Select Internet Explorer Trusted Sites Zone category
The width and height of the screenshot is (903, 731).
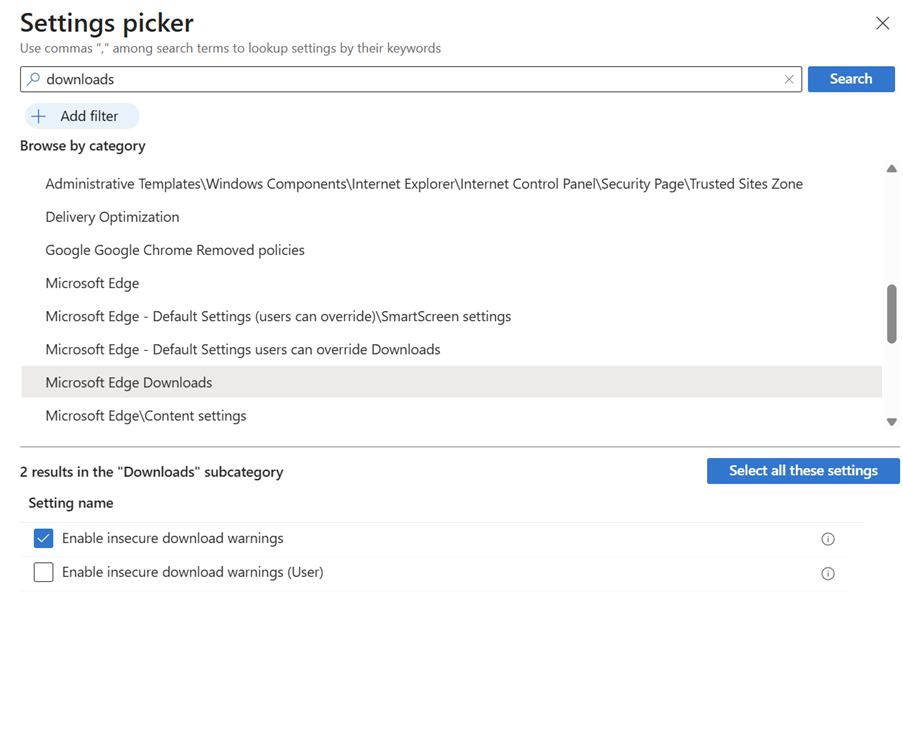pyautogui.click(x=424, y=184)
